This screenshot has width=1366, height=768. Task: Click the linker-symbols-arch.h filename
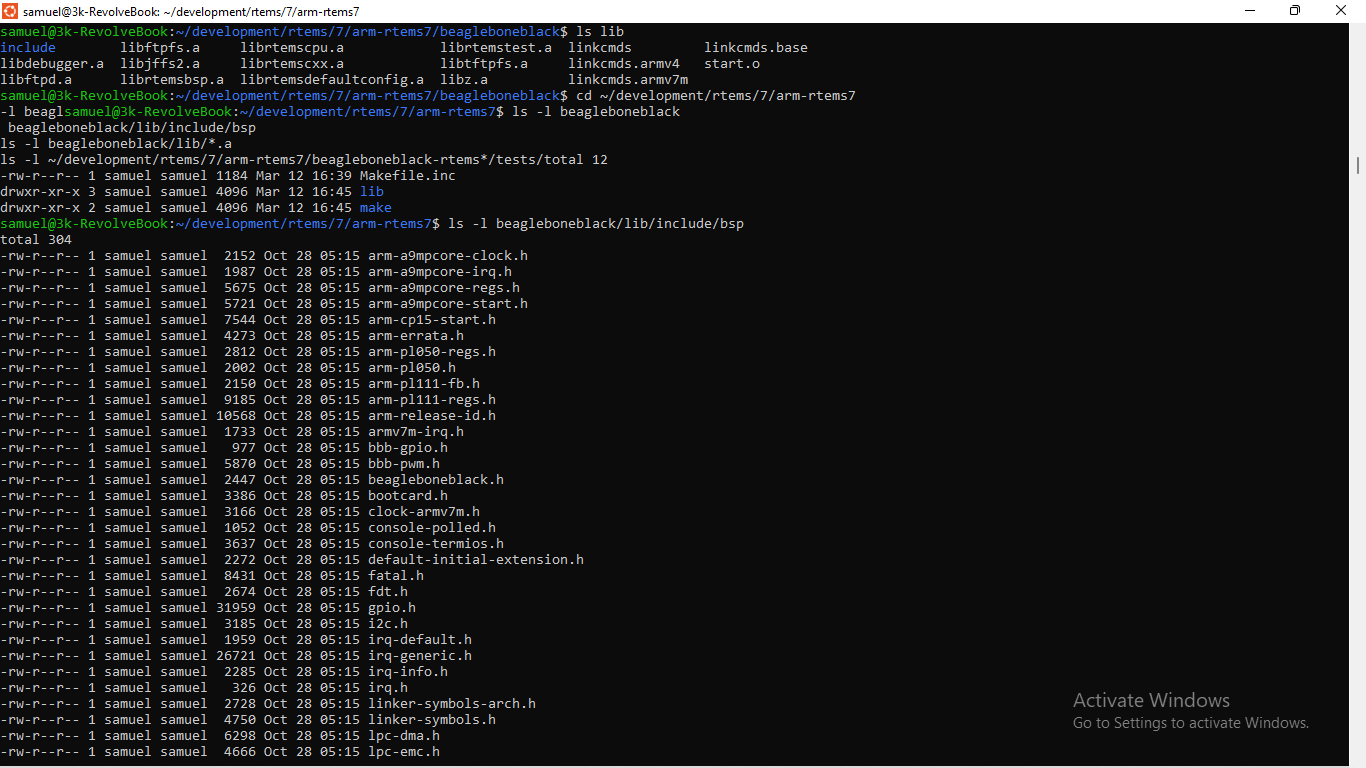(x=452, y=703)
